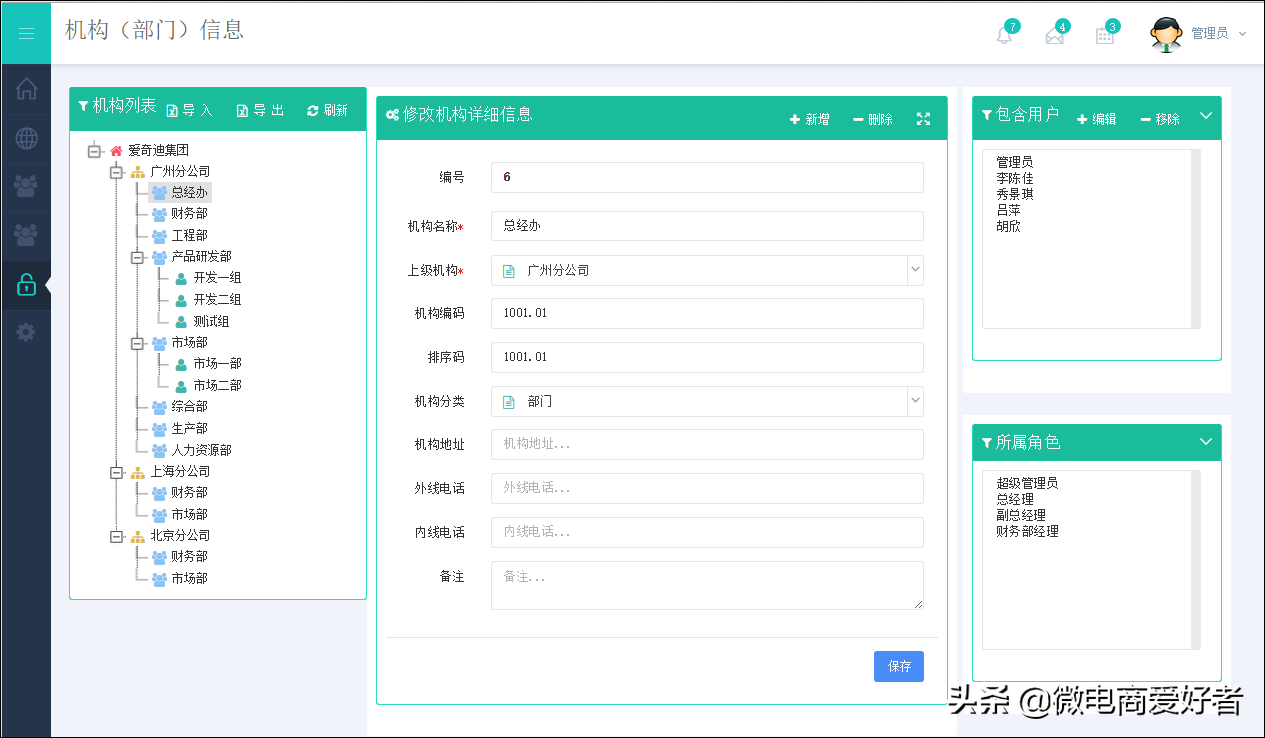Go to the home icon in sidebar

(26, 88)
